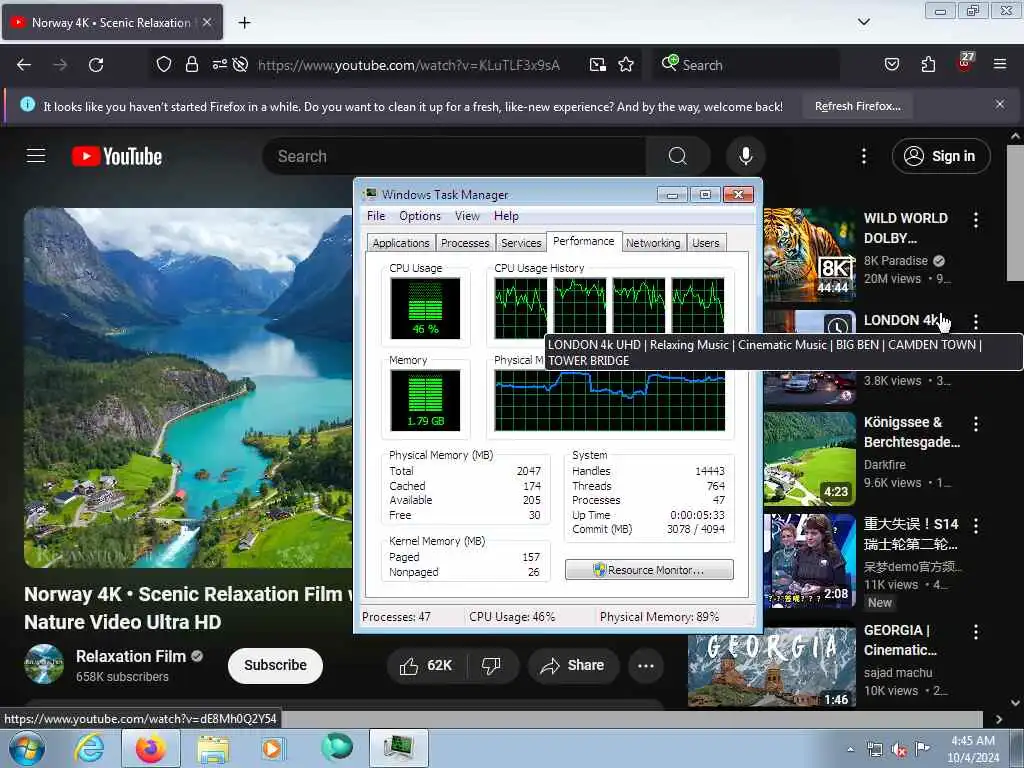
Task: Open Windows Explorer folder on taskbar
Action: coord(213,749)
